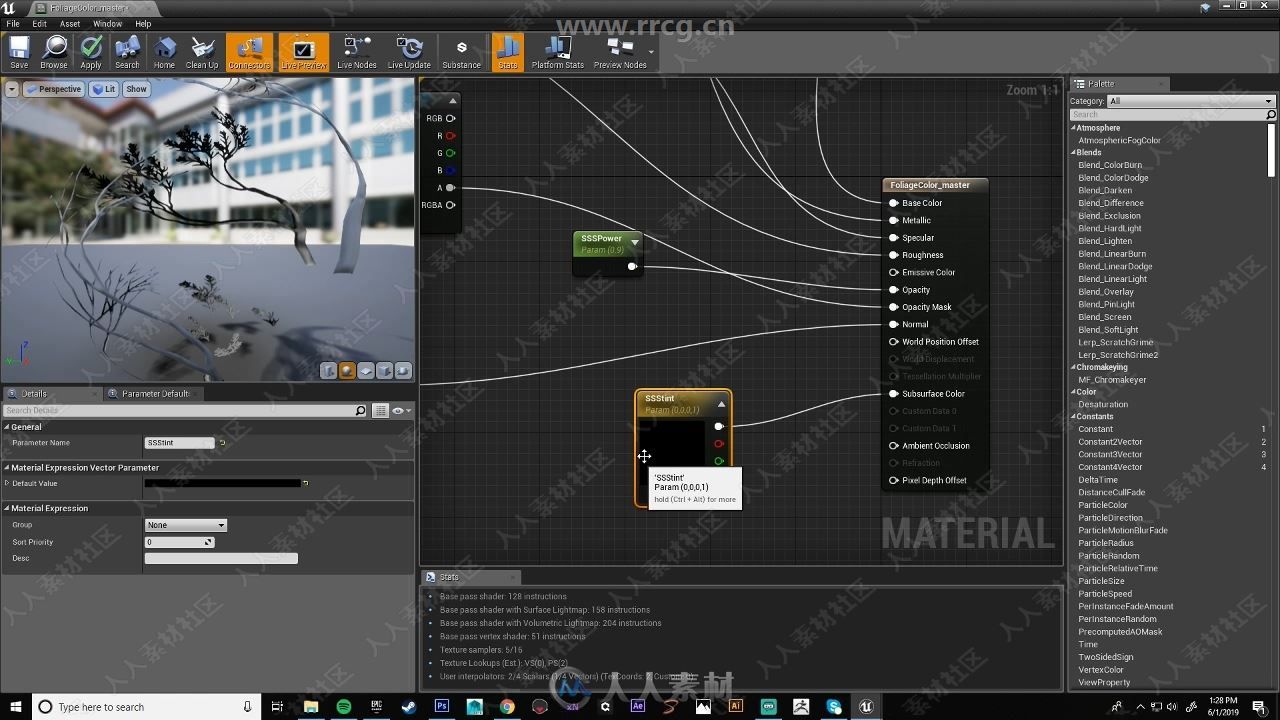1280x720 pixels.
Task: Toggle the Live Update option
Action: tap(409, 53)
